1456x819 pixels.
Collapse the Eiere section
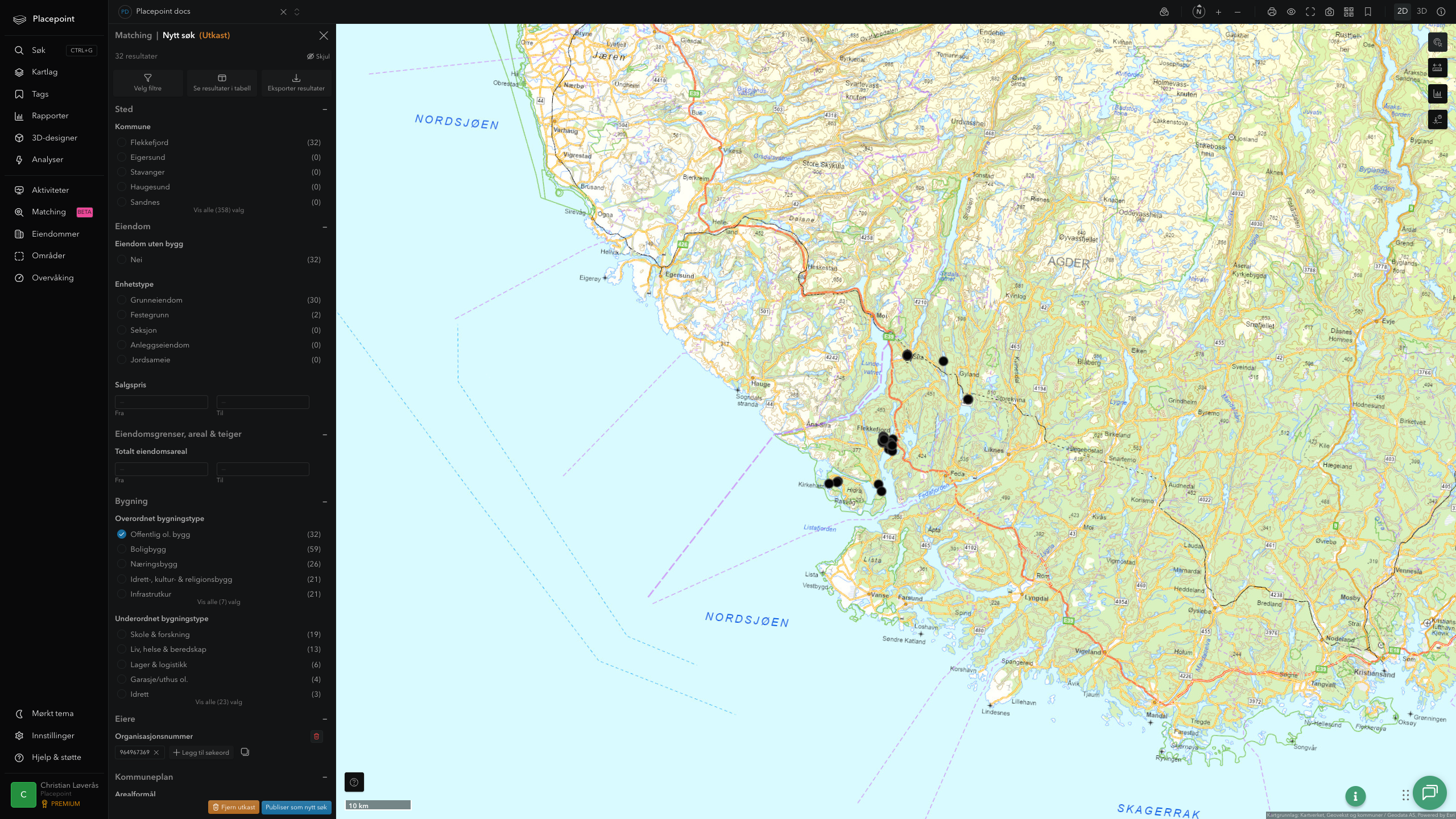(x=325, y=719)
